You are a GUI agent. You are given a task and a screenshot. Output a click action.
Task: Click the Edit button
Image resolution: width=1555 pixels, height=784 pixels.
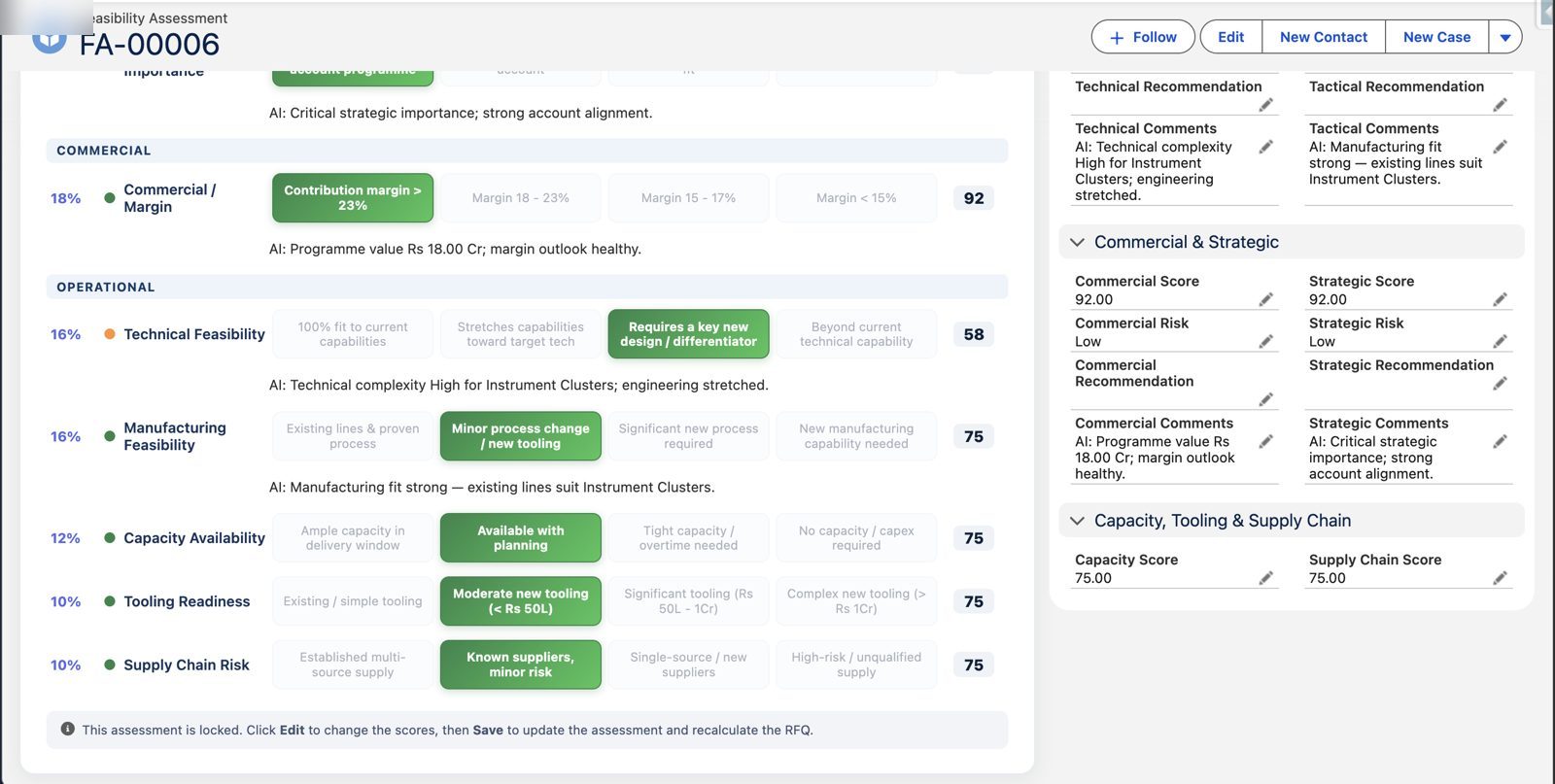1230,37
